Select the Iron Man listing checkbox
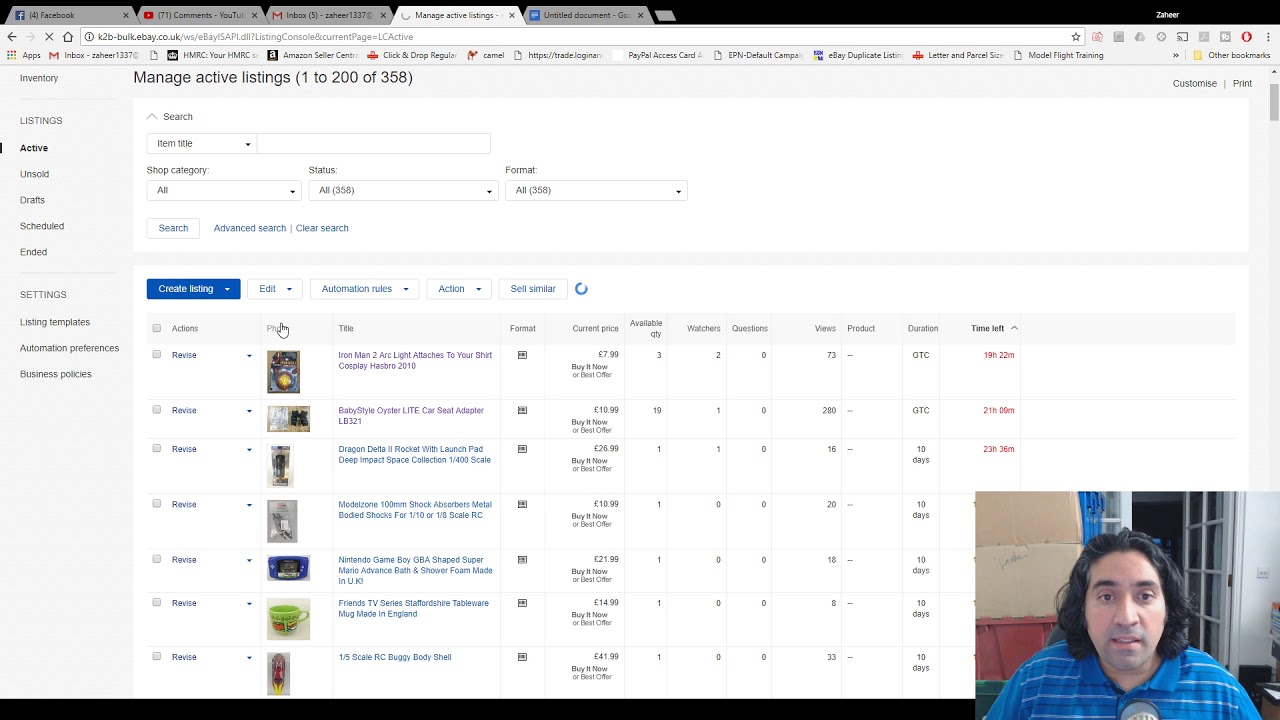Image resolution: width=1280 pixels, height=720 pixels. pyautogui.click(x=156, y=355)
